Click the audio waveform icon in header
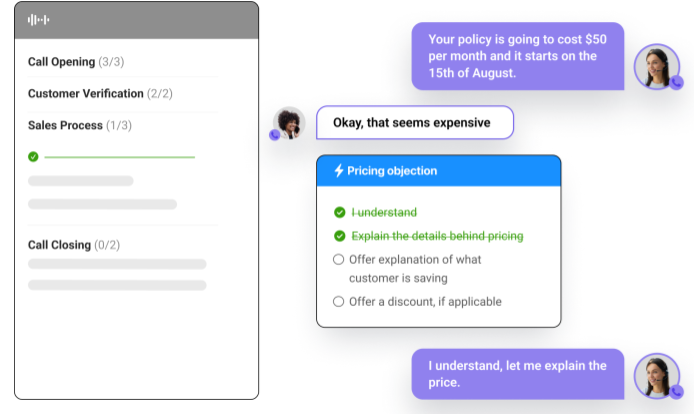This screenshot has width=694, height=414. [x=38, y=20]
